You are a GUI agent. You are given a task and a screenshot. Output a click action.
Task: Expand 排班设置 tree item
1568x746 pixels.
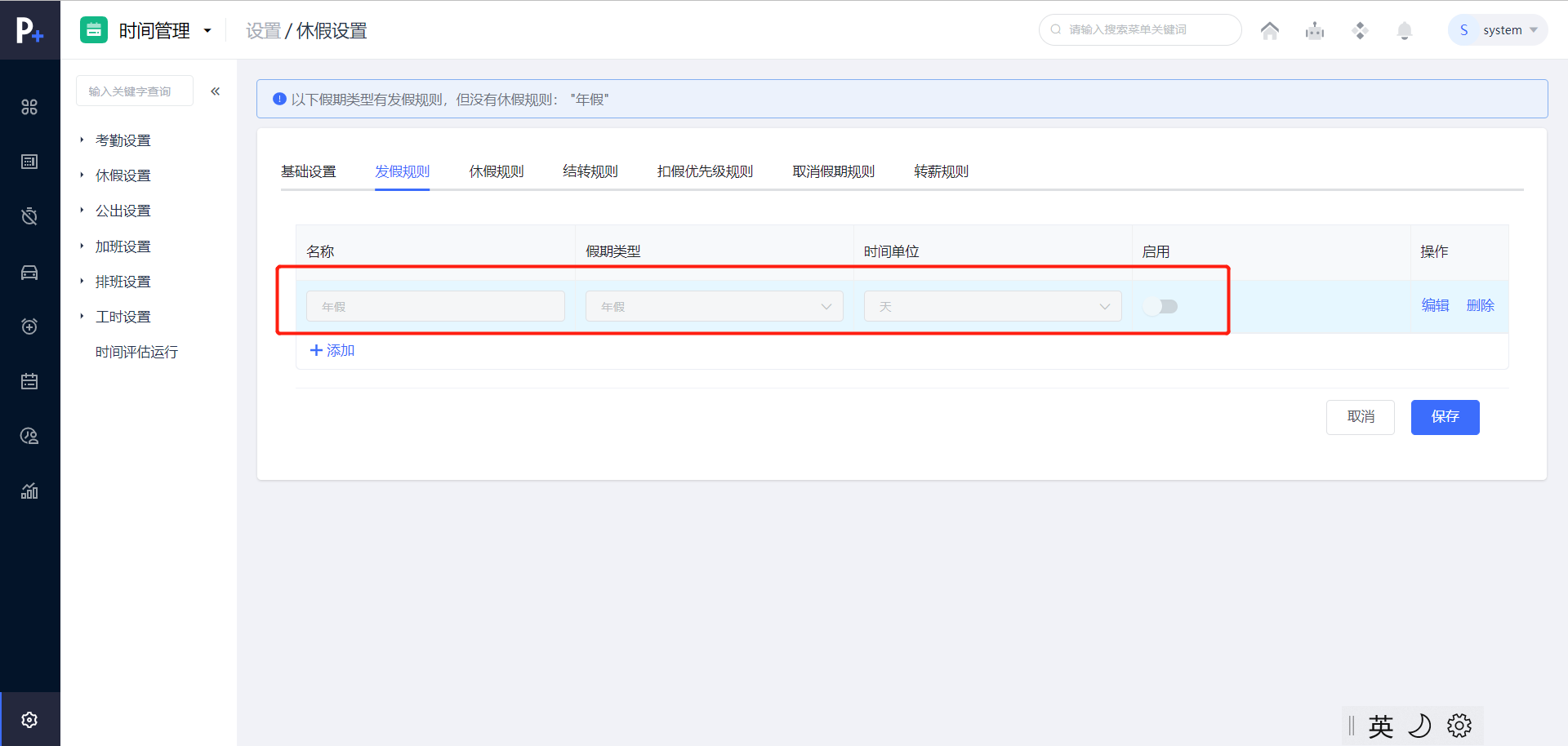122,282
